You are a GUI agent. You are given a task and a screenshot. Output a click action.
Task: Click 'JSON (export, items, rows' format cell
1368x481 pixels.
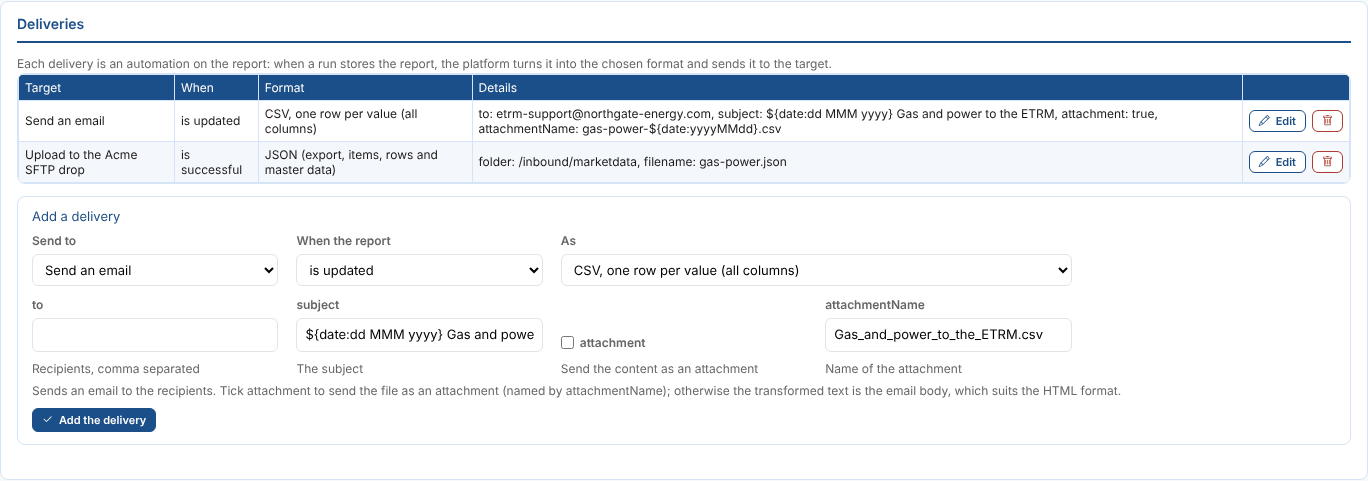click(365, 162)
